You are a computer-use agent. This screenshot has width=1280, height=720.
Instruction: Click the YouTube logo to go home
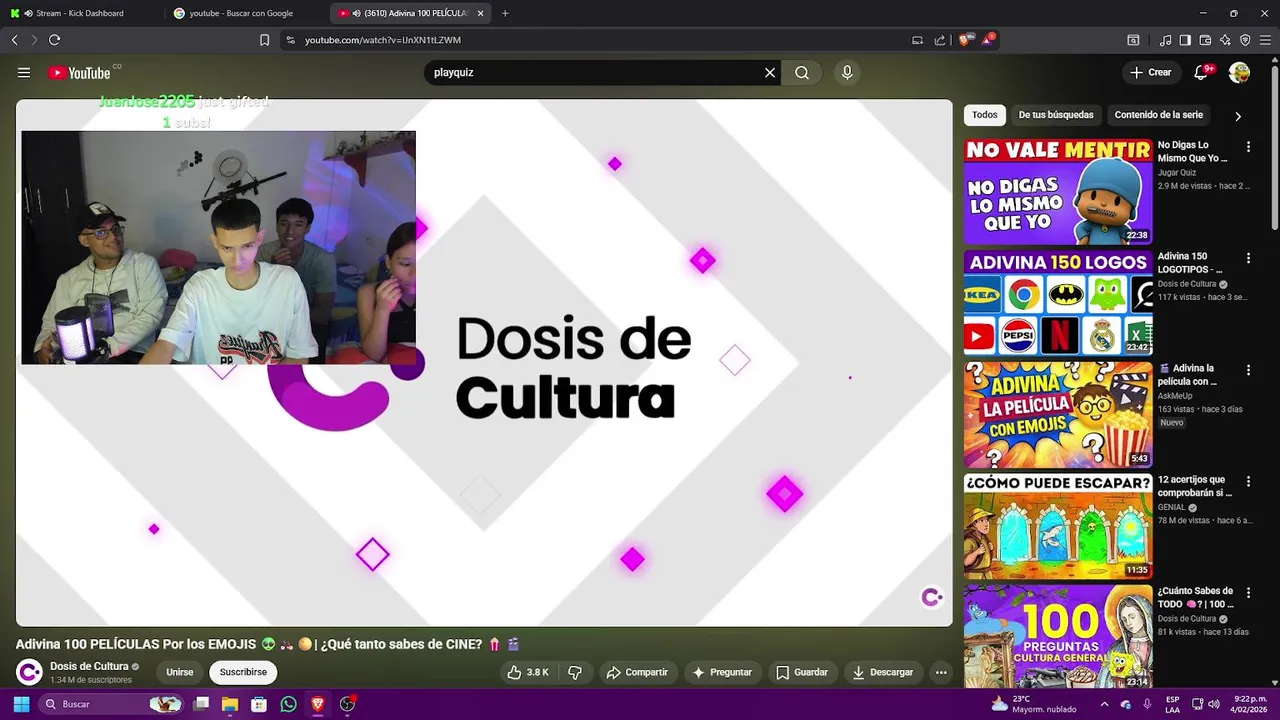pos(80,72)
